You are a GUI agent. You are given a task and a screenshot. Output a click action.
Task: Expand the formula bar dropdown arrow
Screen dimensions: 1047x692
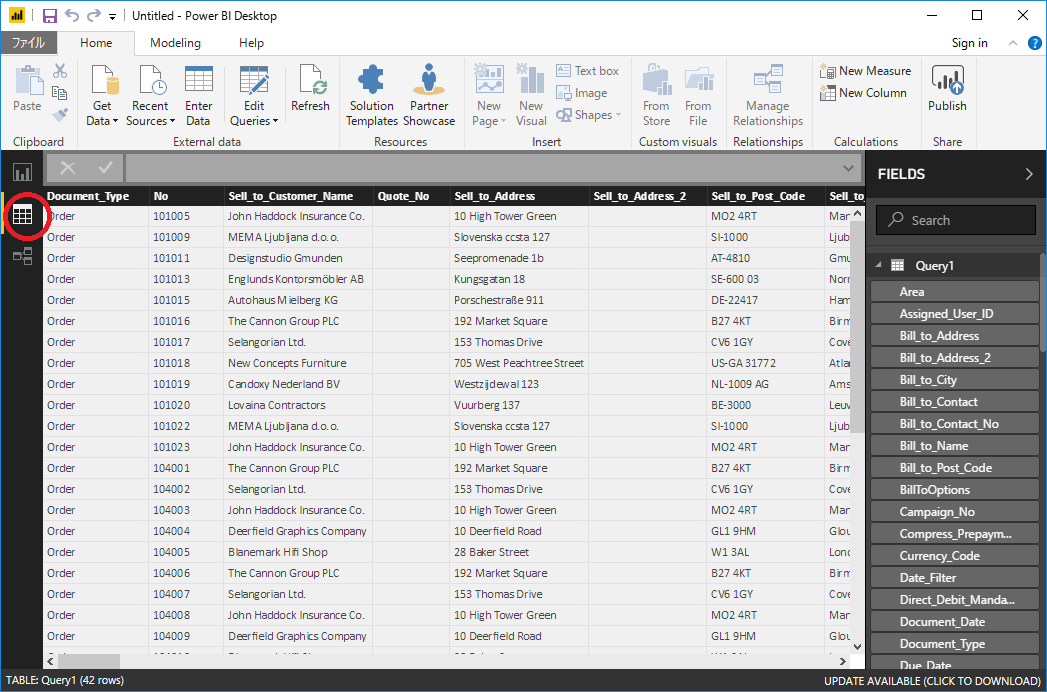point(849,168)
